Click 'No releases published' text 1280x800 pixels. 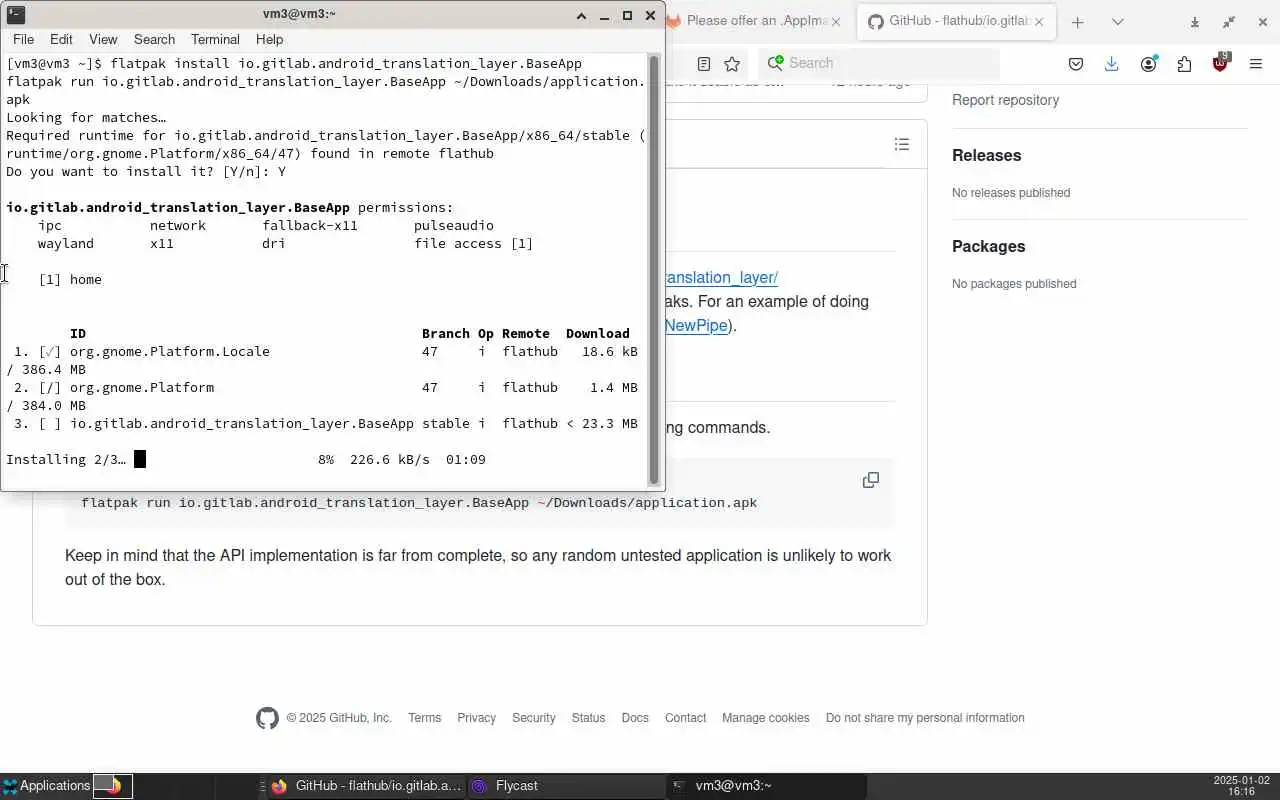click(1011, 193)
